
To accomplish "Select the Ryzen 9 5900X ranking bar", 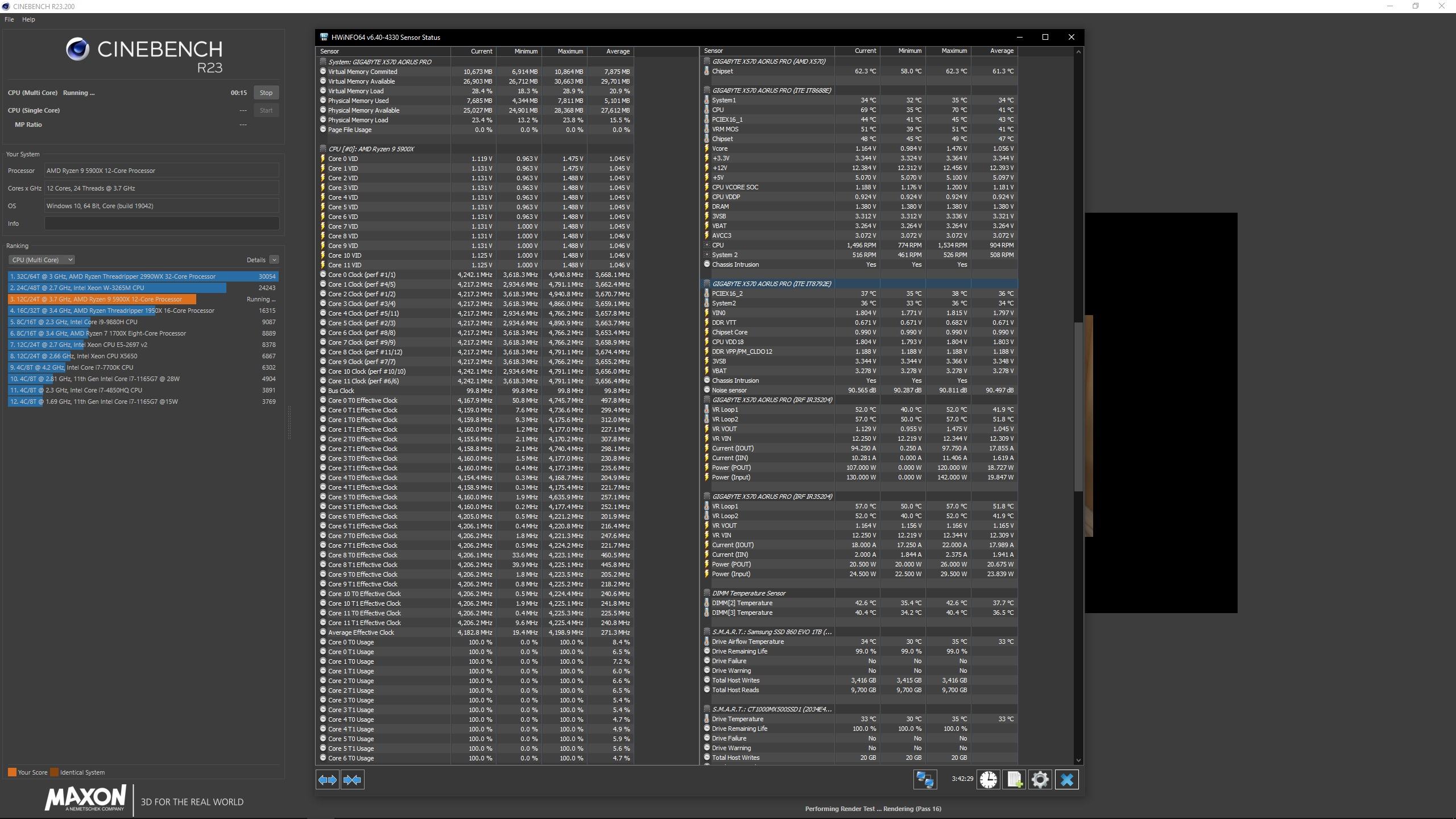I will 102,299.
